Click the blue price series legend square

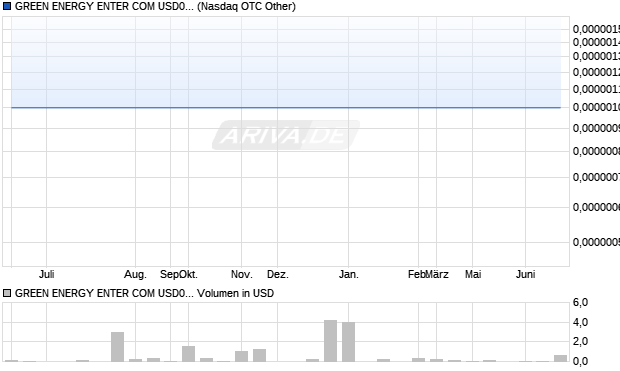coord(7,6)
